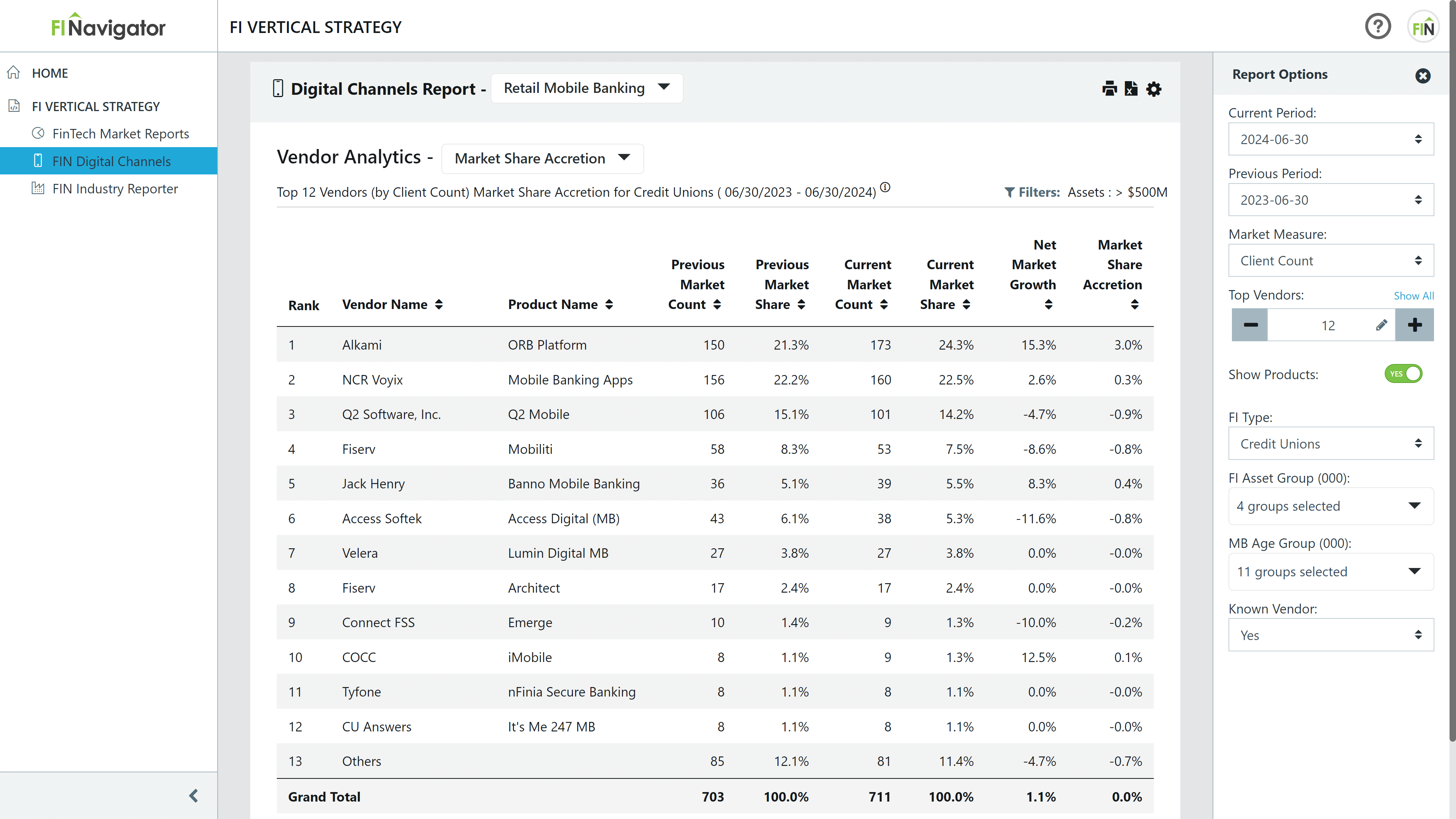Click the Alkami vendor name cell
Viewport: 1456px width, 819px height.
coord(362,345)
